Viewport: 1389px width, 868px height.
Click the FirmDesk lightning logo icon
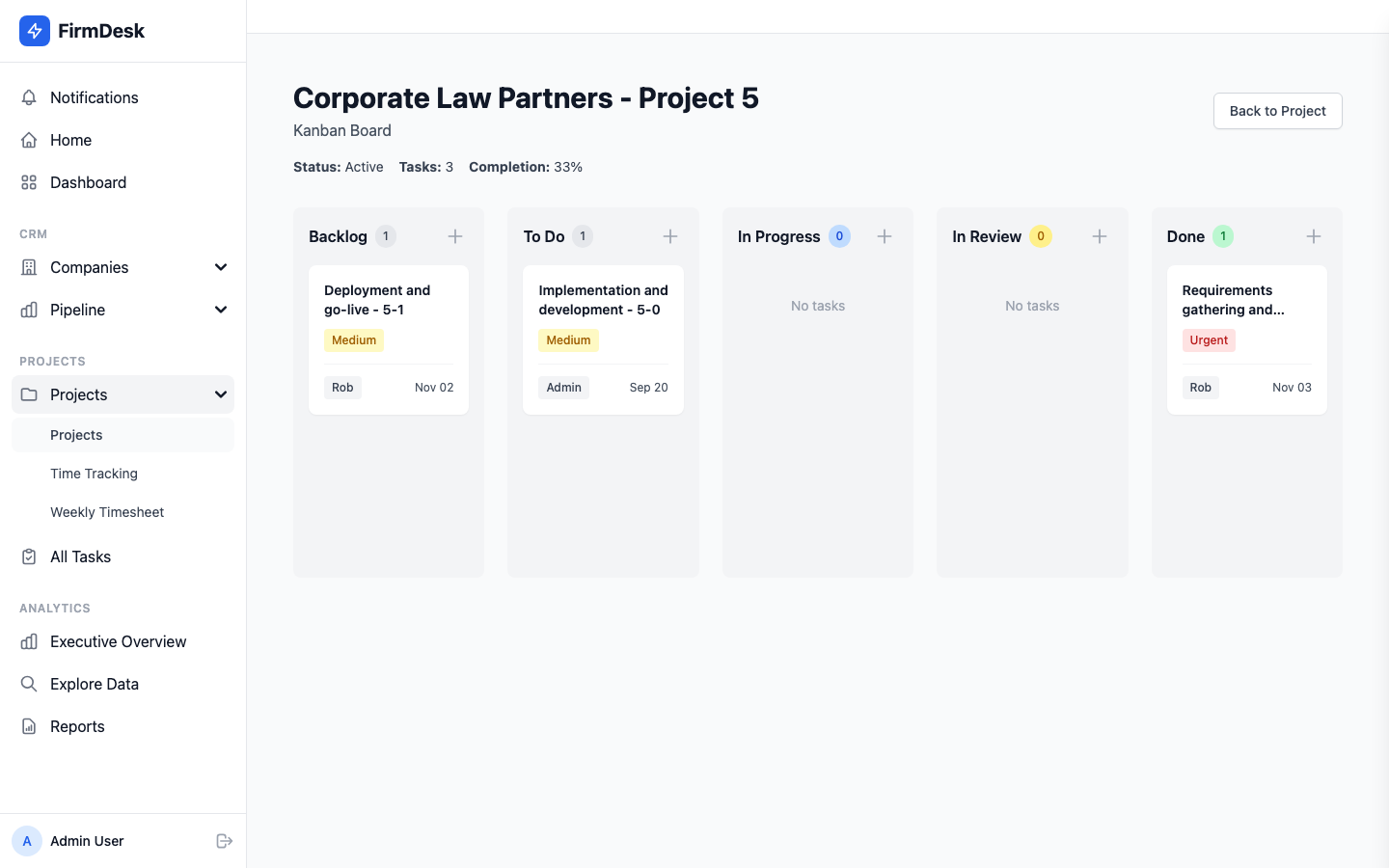click(x=35, y=31)
